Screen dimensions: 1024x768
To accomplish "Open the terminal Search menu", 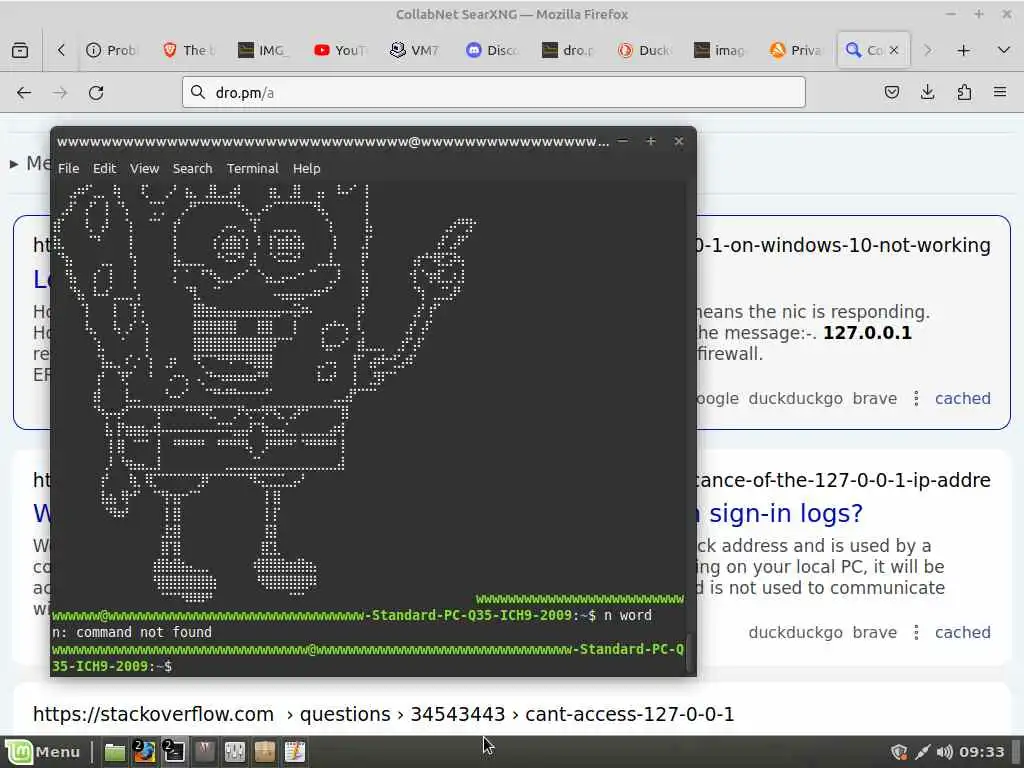I will 193,168.
